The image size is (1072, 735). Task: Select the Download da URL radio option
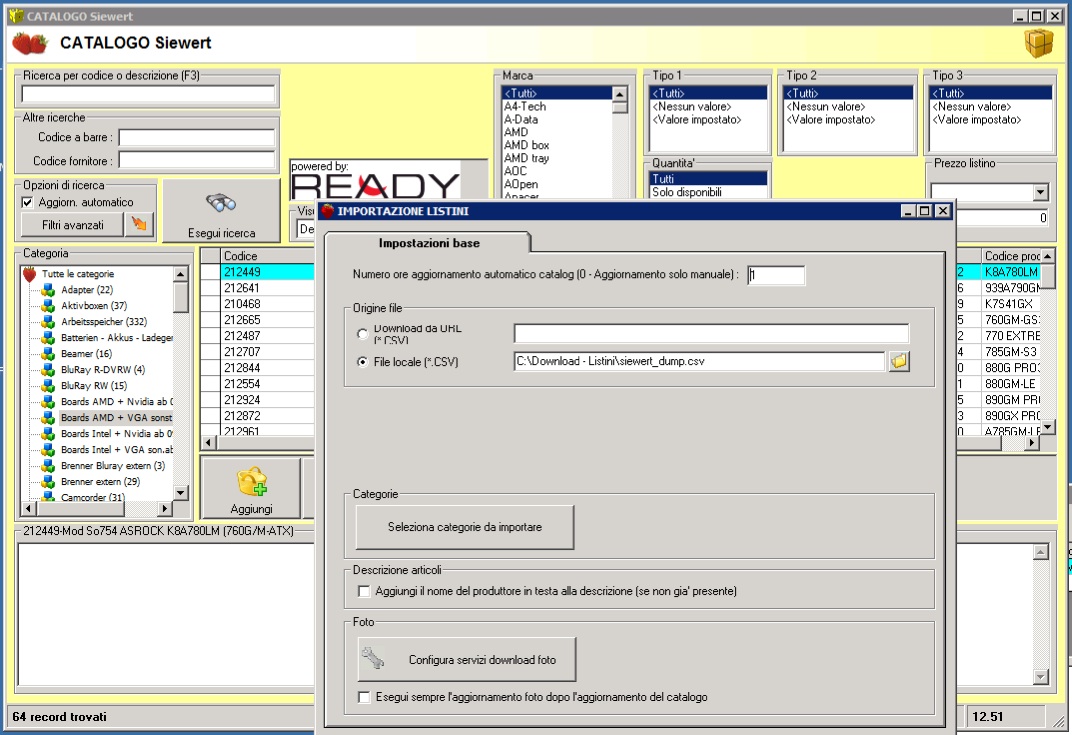[362, 334]
